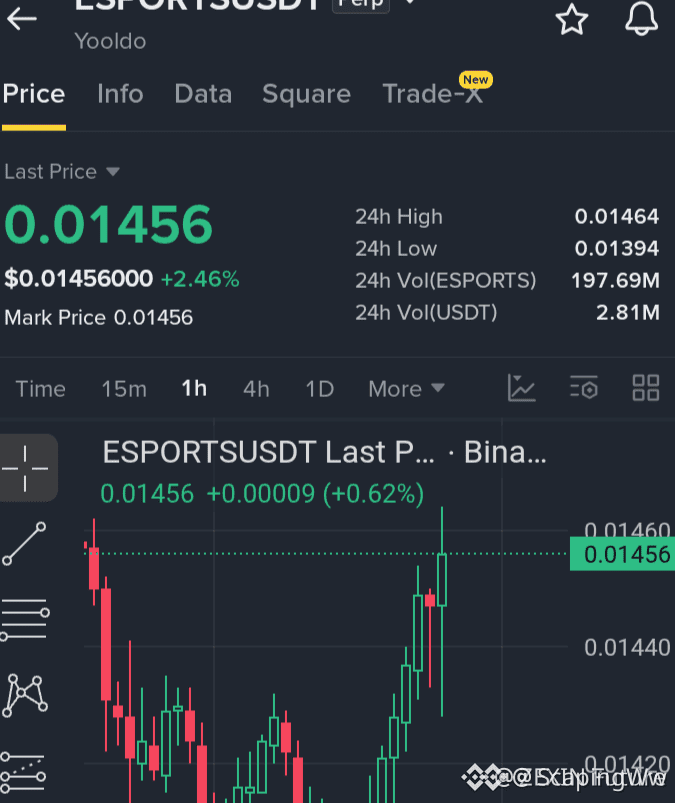Click the 24h Low value 0.01394
This screenshot has width=675, height=803.
point(617,248)
